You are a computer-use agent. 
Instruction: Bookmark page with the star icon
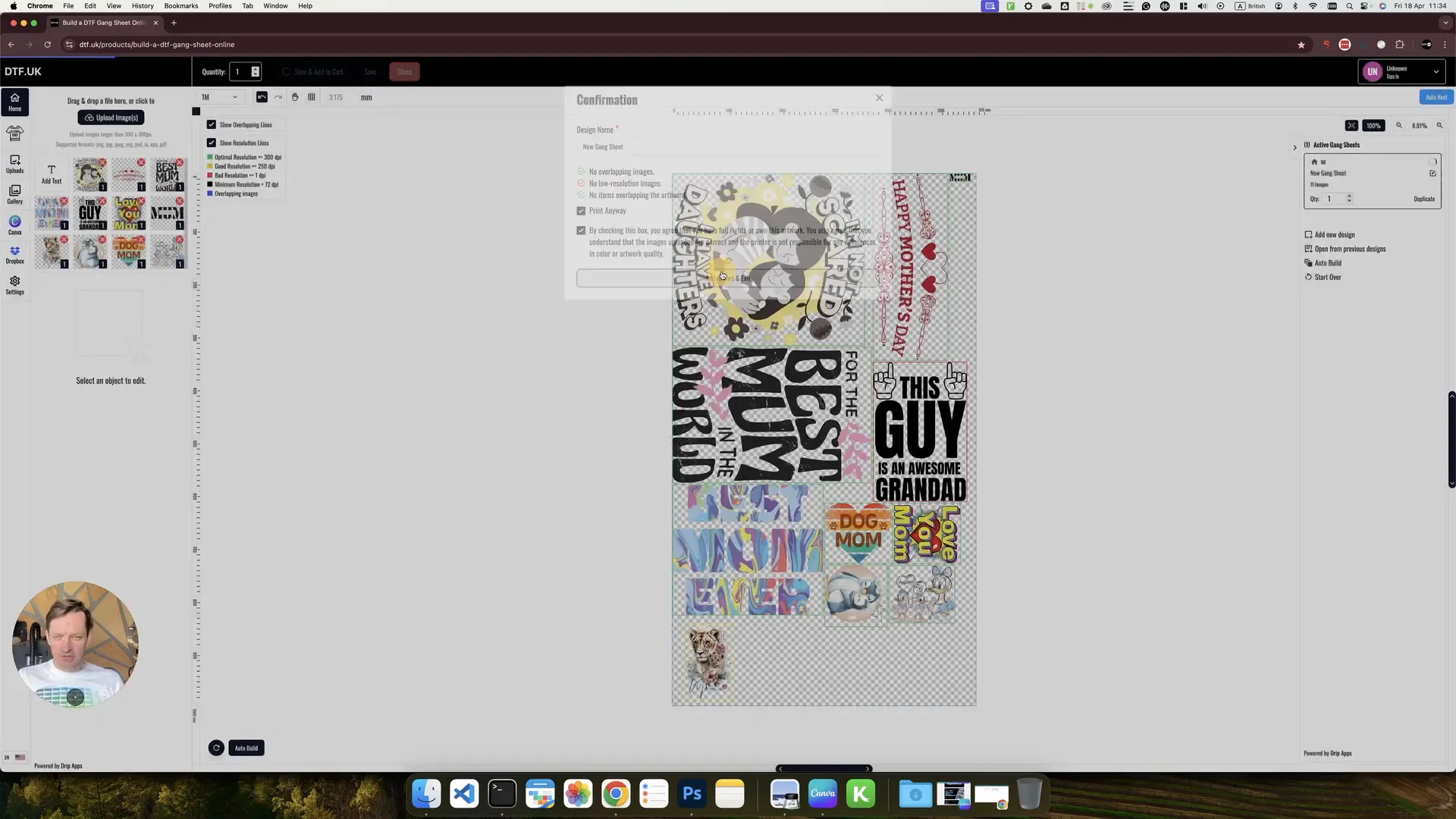[x=1301, y=45]
